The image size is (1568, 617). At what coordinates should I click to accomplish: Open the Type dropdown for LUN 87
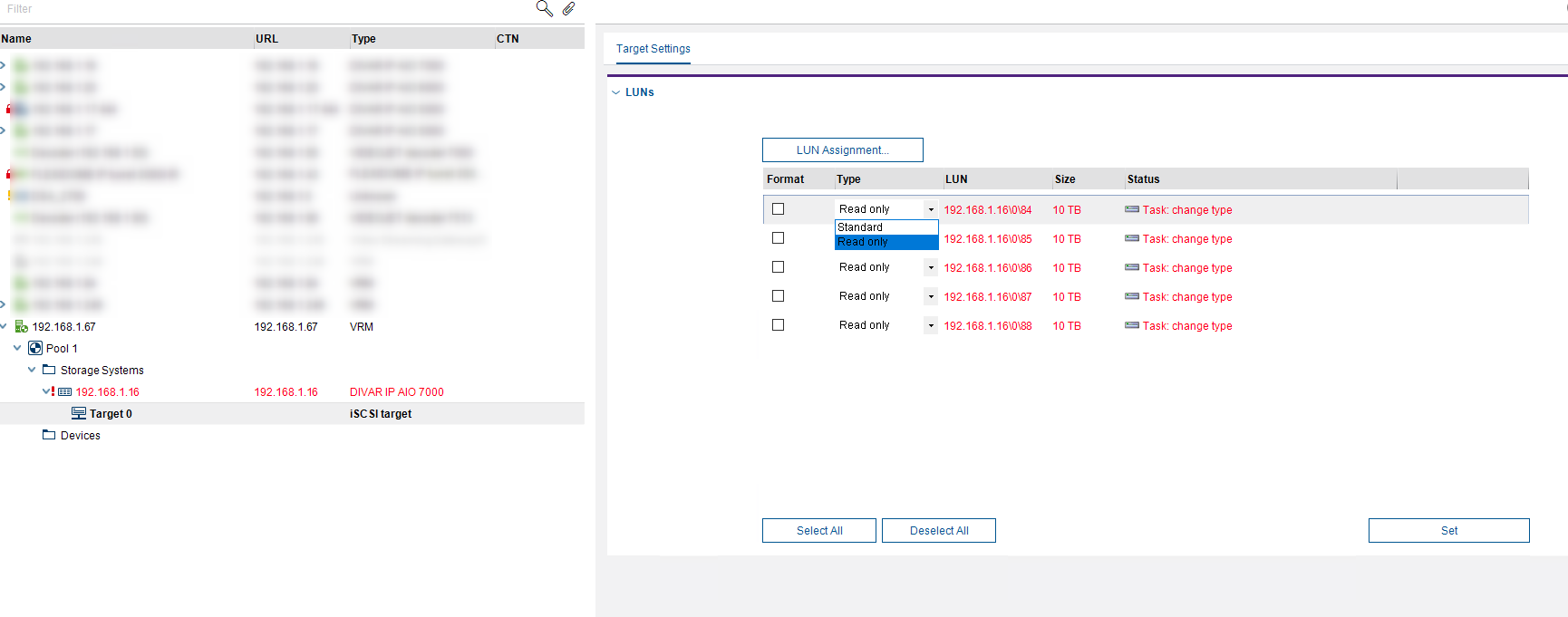coord(930,296)
